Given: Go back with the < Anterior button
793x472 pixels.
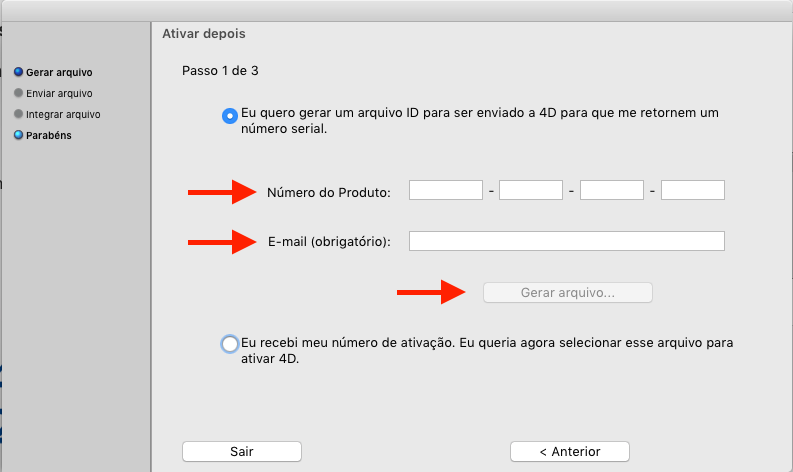Looking at the screenshot, I should [x=569, y=452].
